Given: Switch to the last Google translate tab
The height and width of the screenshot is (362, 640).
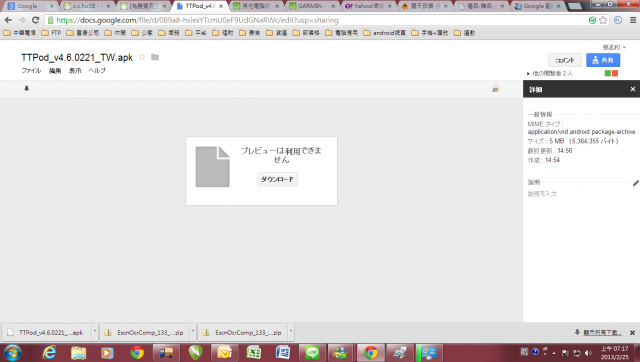Looking at the screenshot, I should click(538, 6).
